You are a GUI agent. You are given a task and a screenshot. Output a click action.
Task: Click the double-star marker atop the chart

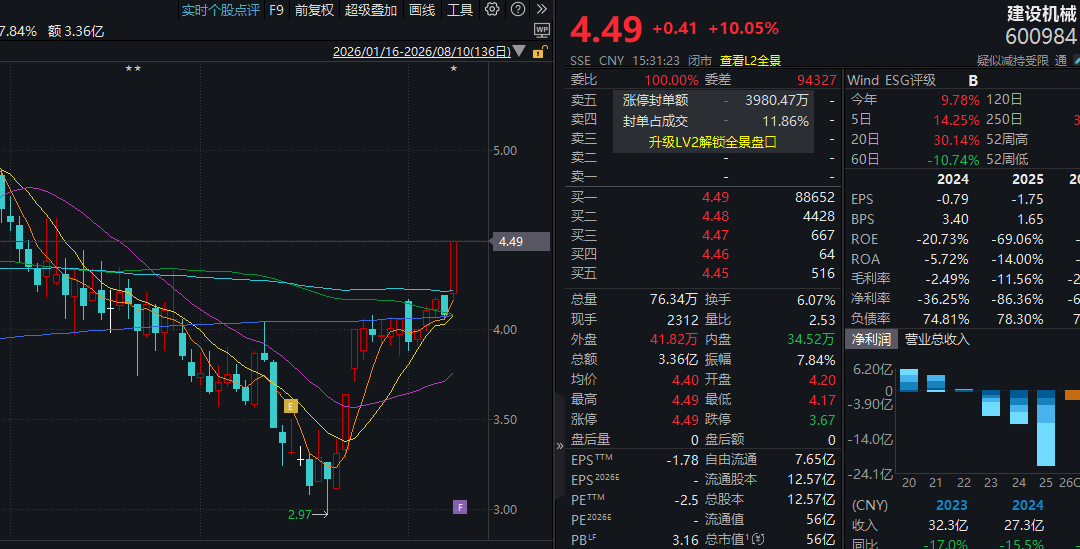pyautogui.click(x=133, y=69)
